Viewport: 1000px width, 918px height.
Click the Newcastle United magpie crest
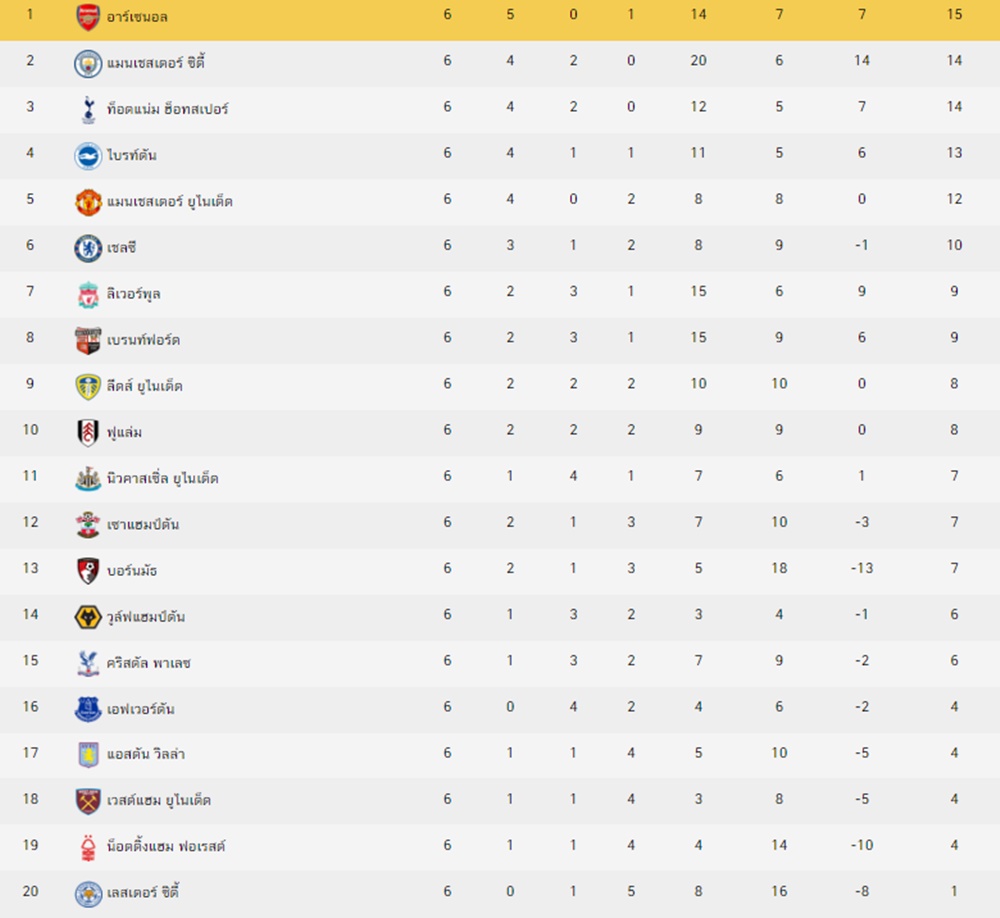88,478
